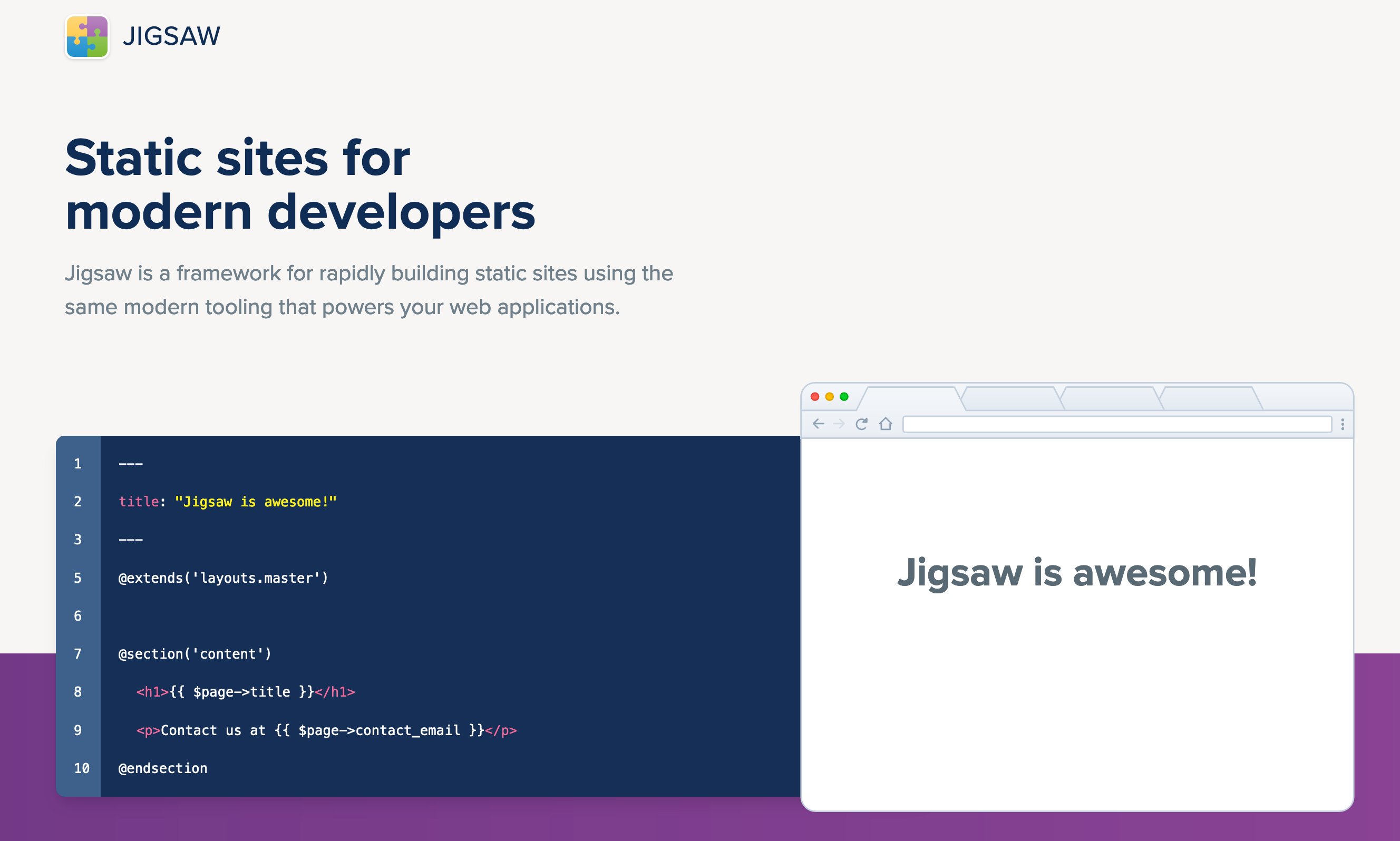1400x841 pixels.
Task: Open the three-dot menu in browser mockup
Action: pyautogui.click(x=1342, y=425)
